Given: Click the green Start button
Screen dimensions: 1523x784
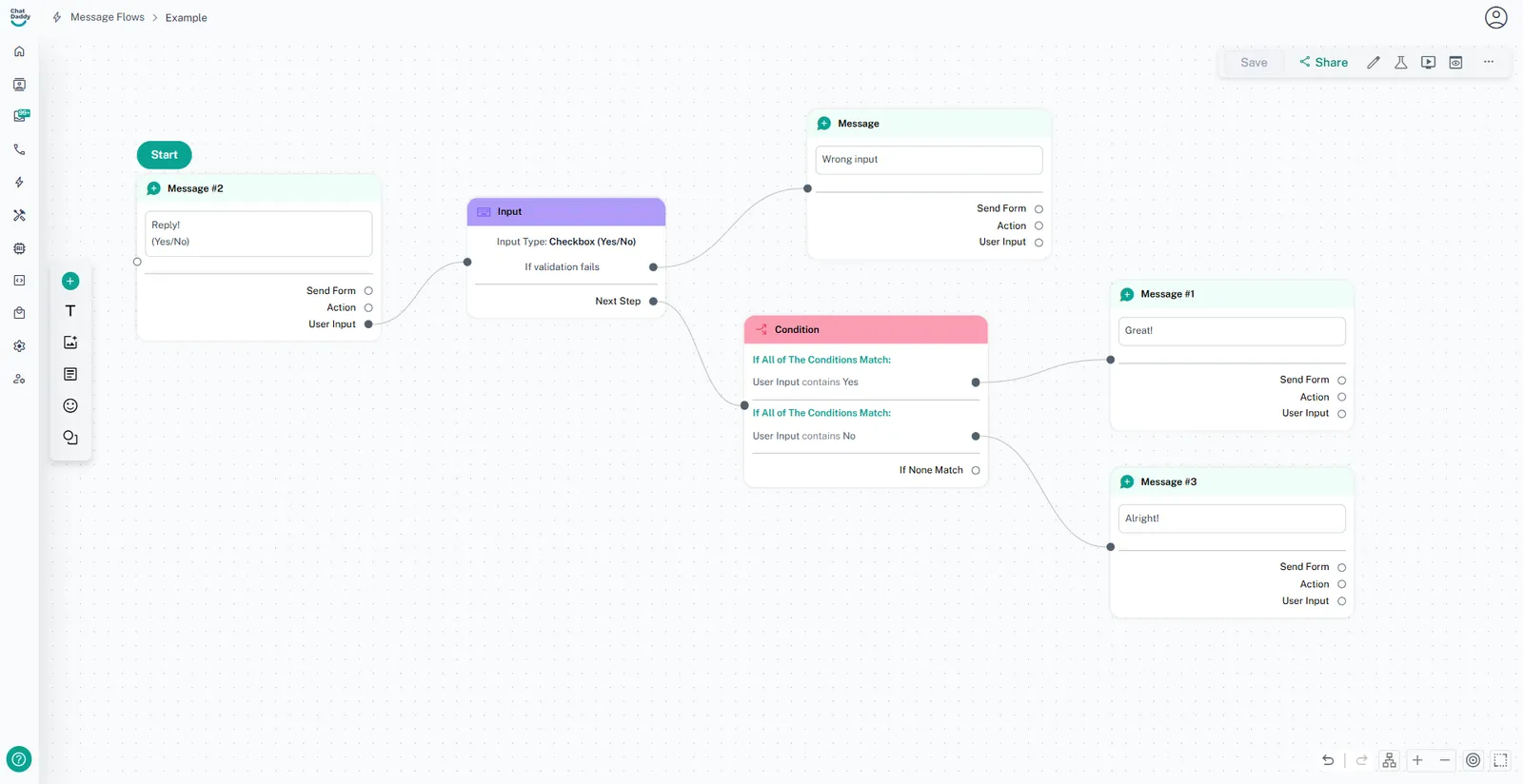Looking at the screenshot, I should pos(164,155).
